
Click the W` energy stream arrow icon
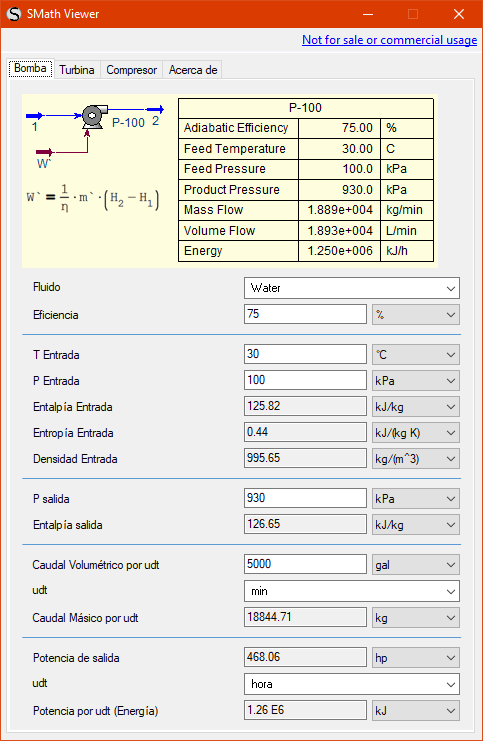(x=45, y=152)
